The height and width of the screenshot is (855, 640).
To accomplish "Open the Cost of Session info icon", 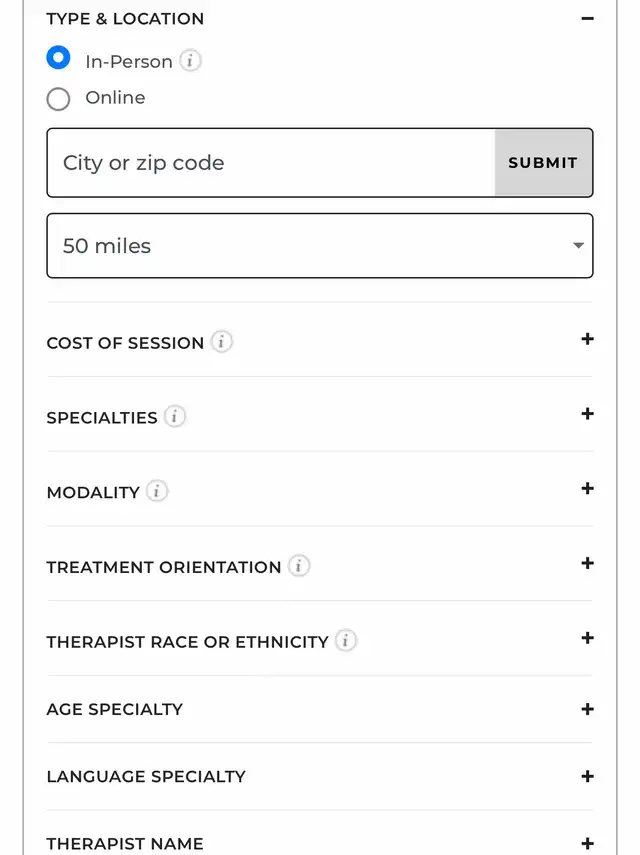I will (x=221, y=342).
